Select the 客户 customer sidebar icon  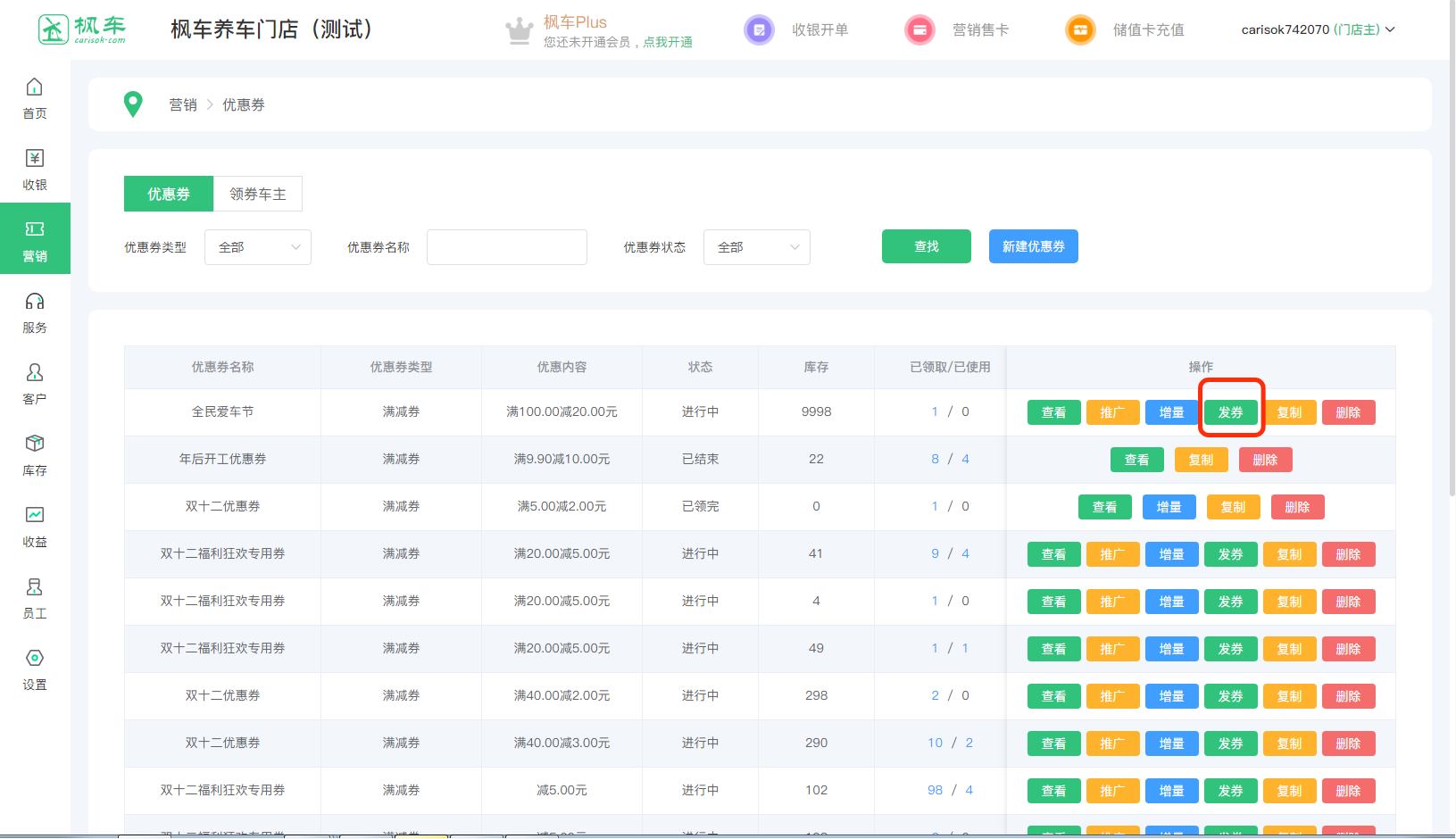pyautogui.click(x=35, y=373)
